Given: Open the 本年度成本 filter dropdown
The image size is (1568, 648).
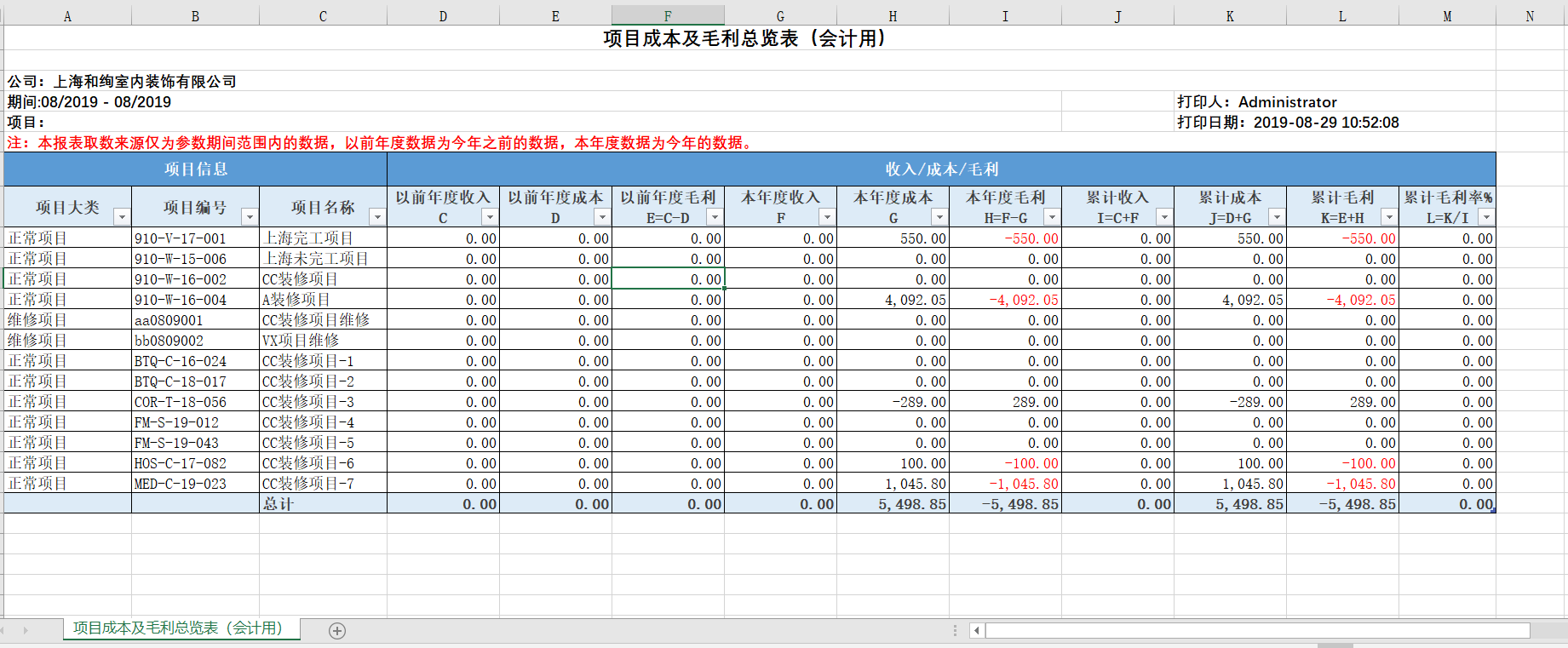Looking at the screenshot, I should click(x=939, y=217).
